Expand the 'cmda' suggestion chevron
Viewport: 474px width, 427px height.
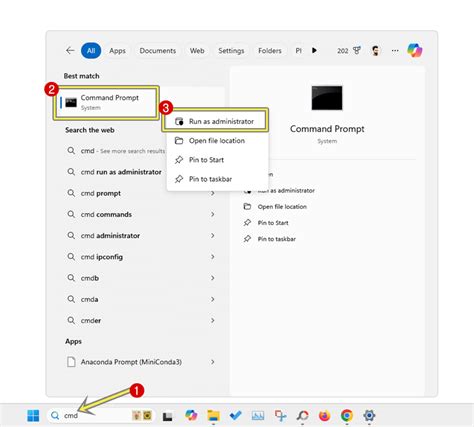click(212, 299)
